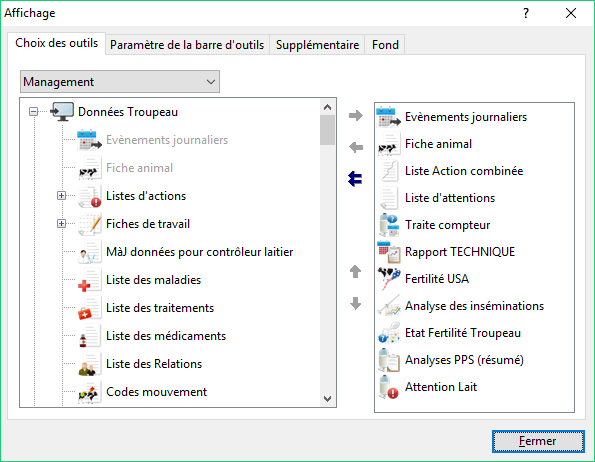Expand the Fiches de travail node
The width and height of the screenshot is (595, 462).
pos(61,223)
